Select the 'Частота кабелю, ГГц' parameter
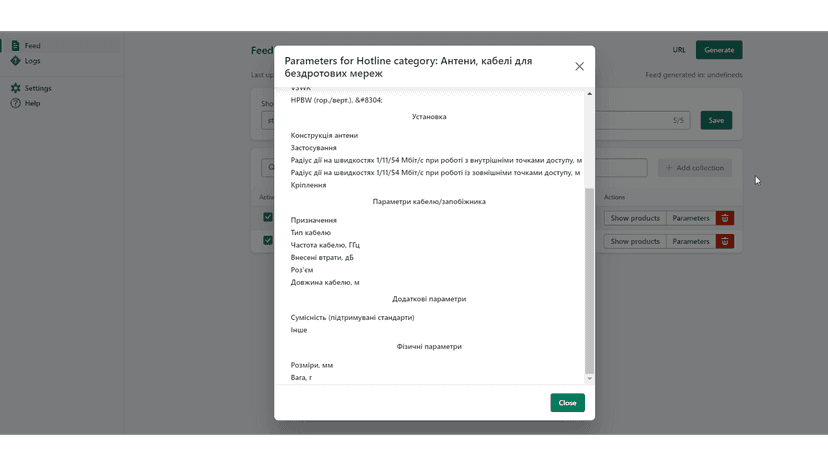 (325, 245)
